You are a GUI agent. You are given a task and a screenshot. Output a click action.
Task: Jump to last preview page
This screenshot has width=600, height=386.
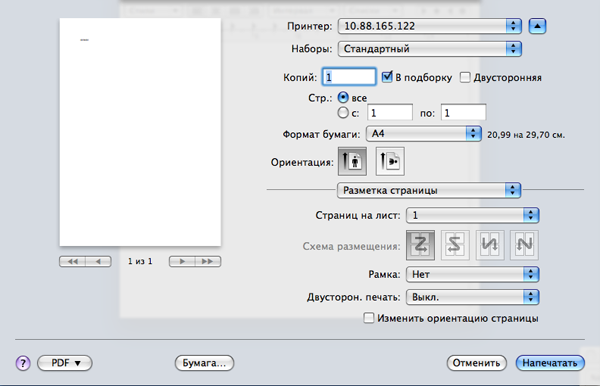pos(208,262)
